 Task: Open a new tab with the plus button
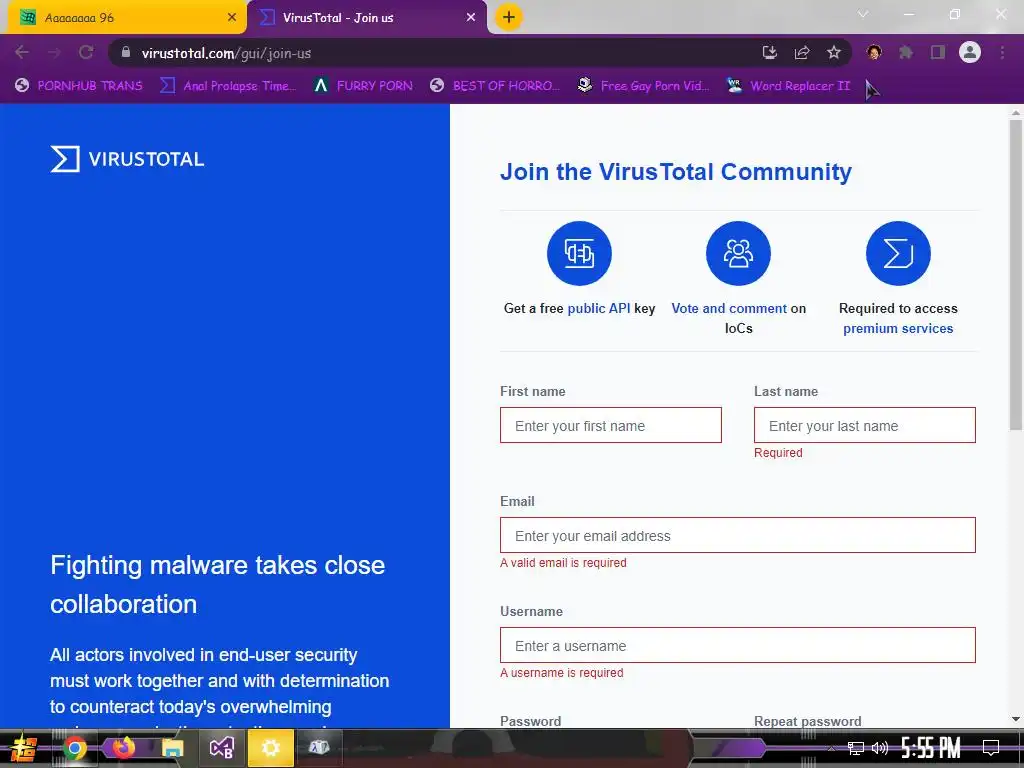click(509, 17)
